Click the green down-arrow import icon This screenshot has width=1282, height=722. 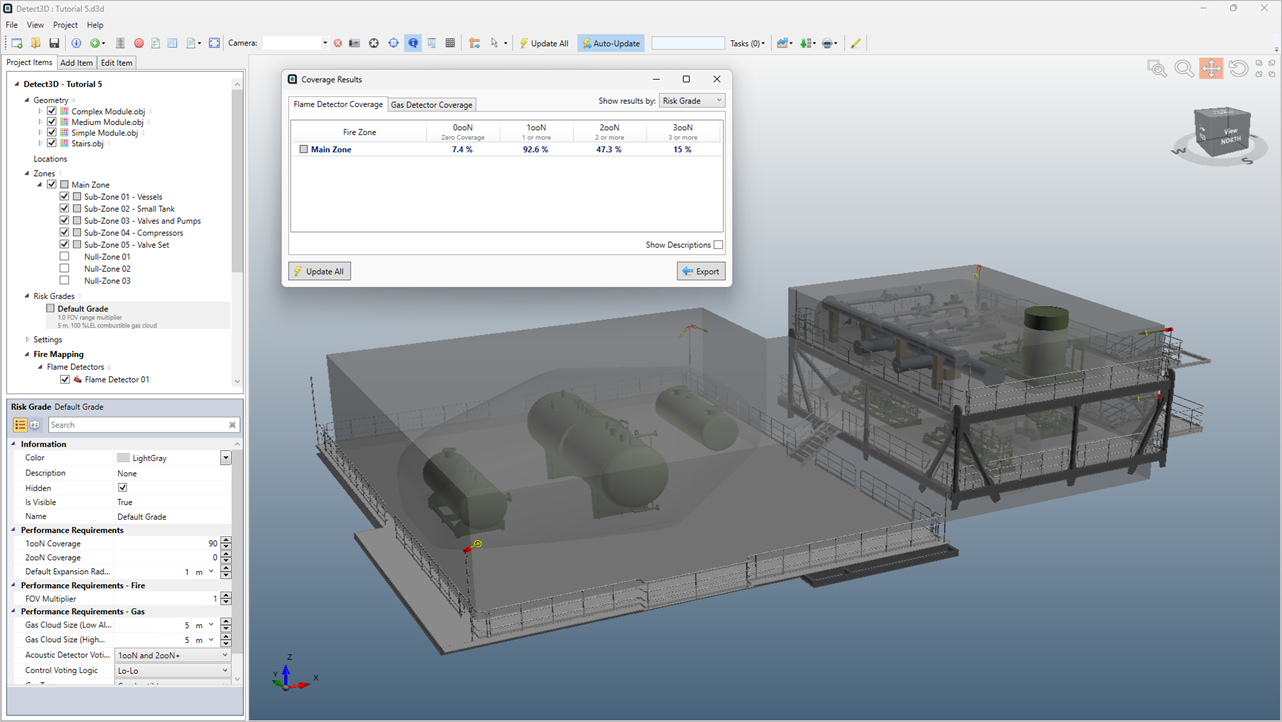(806, 43)
